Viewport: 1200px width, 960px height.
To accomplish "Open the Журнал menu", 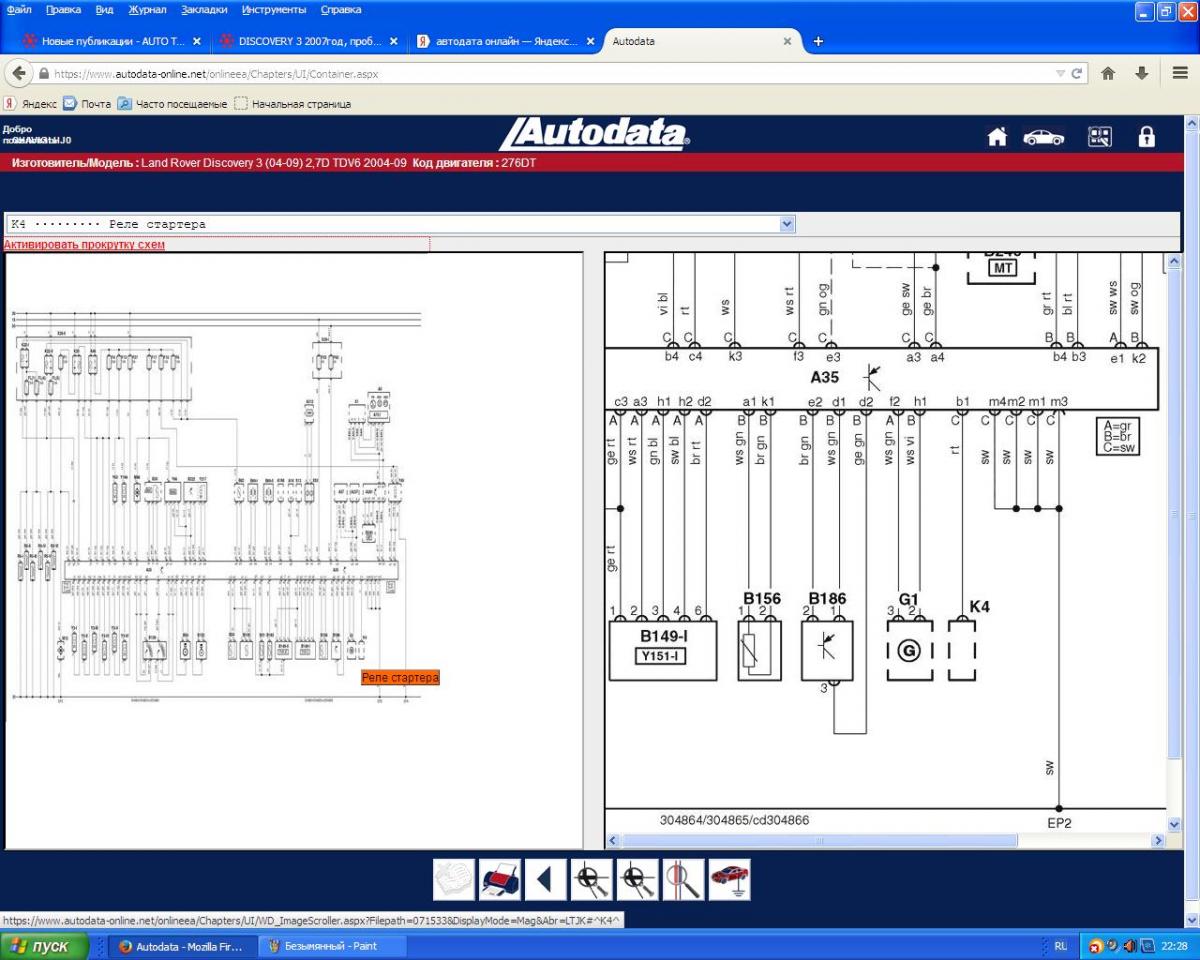I will click(148, 10).
